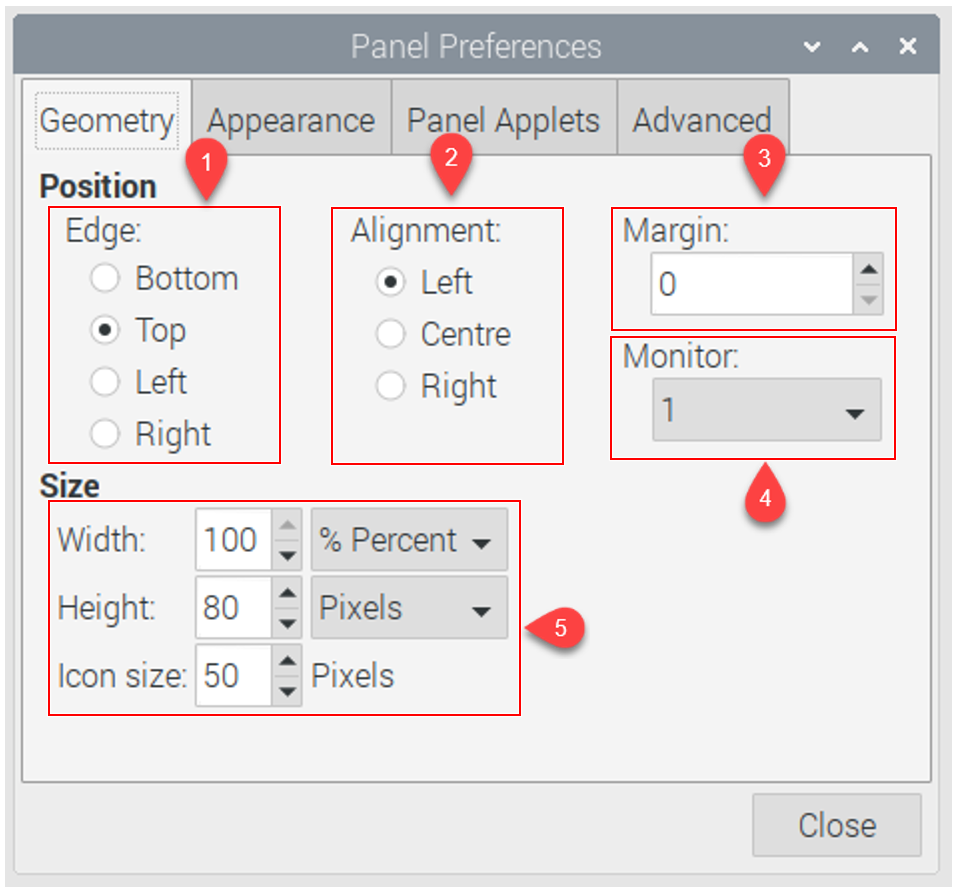
Task: Decrease Width using the down arrow
Action: pyautogui.click(x=287, y=555)
